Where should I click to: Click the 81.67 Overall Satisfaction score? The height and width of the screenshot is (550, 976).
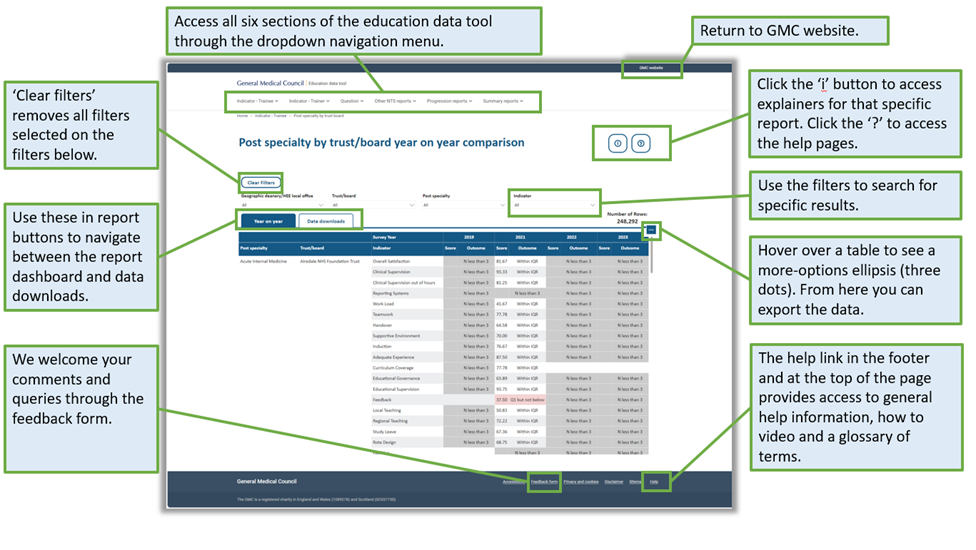click(502, 261)
